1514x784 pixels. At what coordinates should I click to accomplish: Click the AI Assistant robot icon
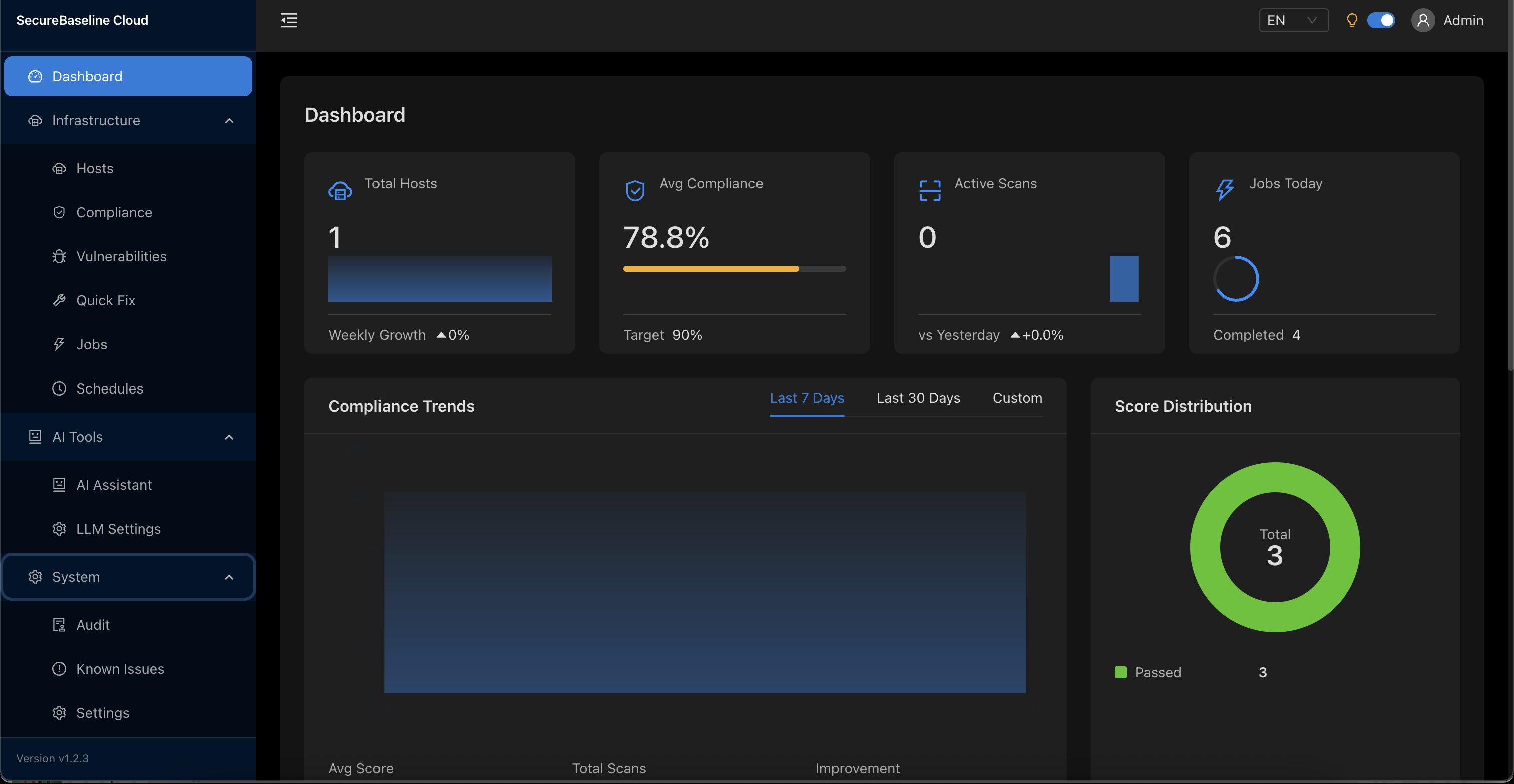click(x=60, y=485)
